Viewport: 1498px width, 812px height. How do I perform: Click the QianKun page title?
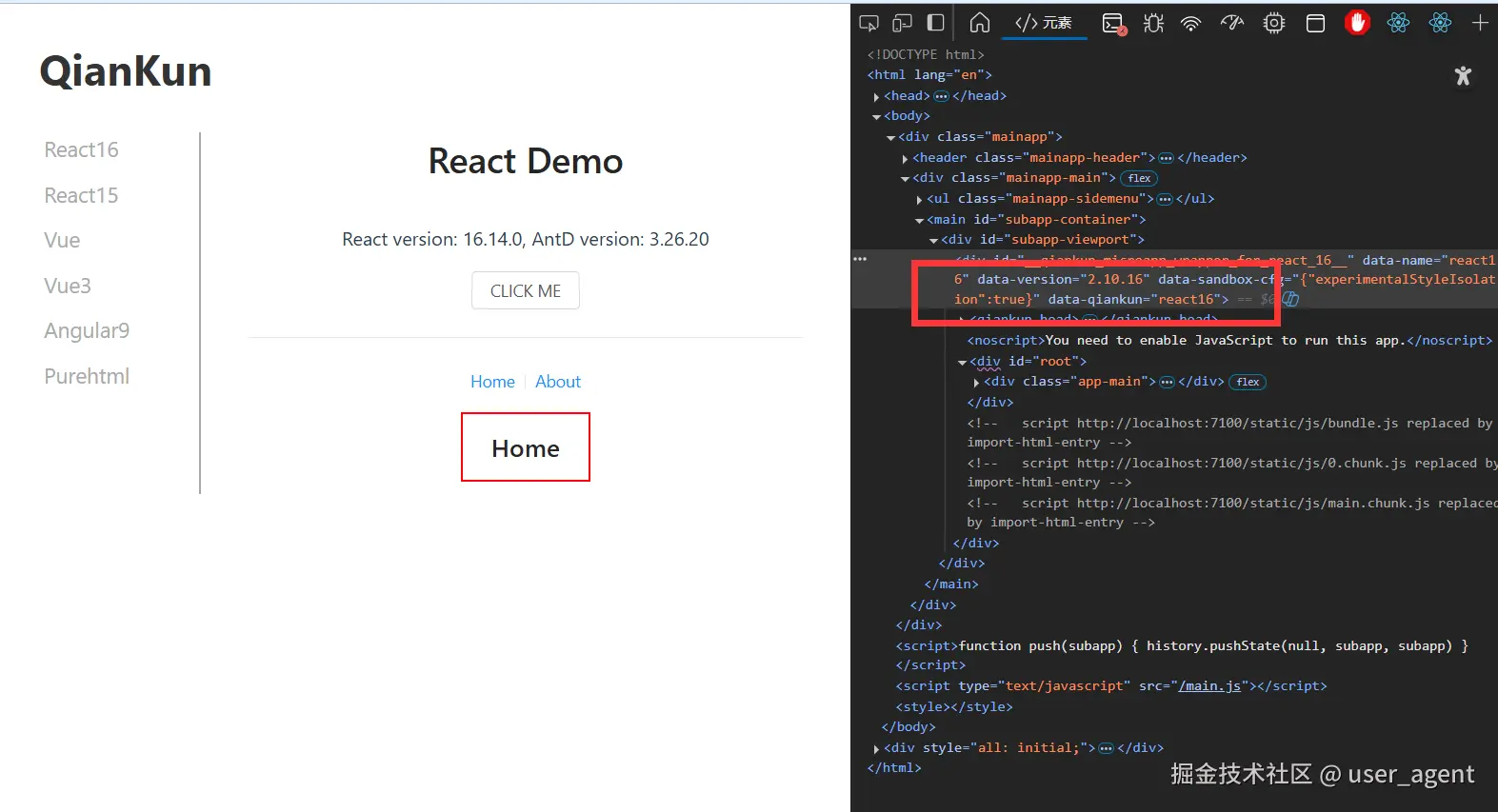tap(126, 71)
